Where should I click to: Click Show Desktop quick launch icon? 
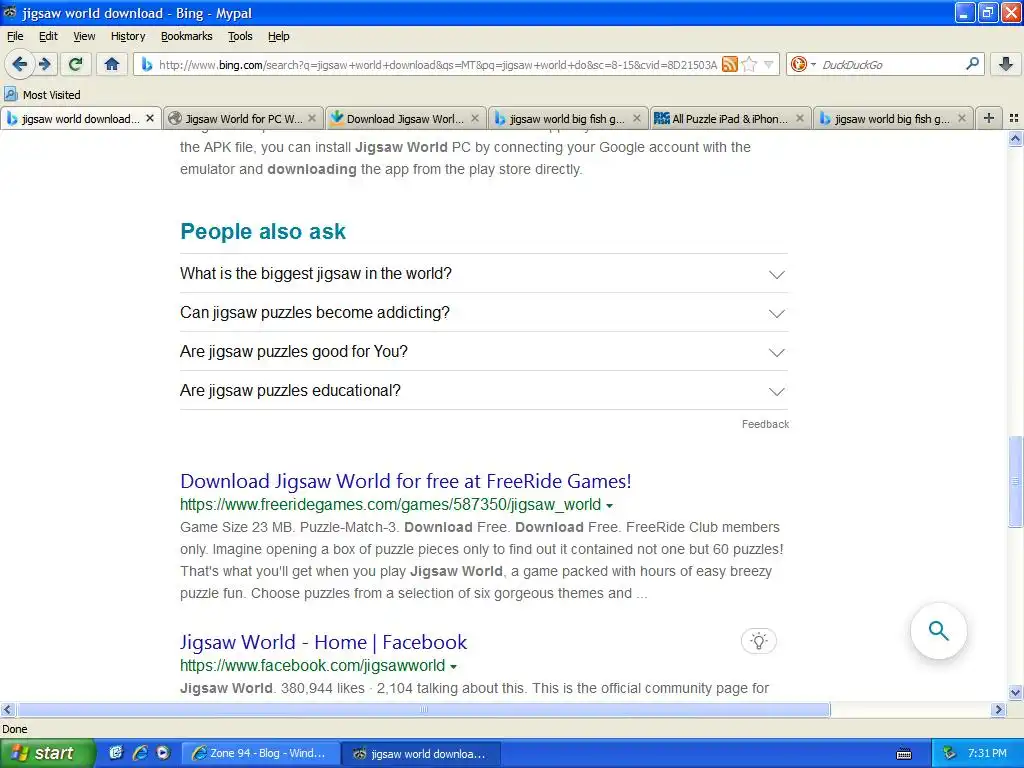116,753
